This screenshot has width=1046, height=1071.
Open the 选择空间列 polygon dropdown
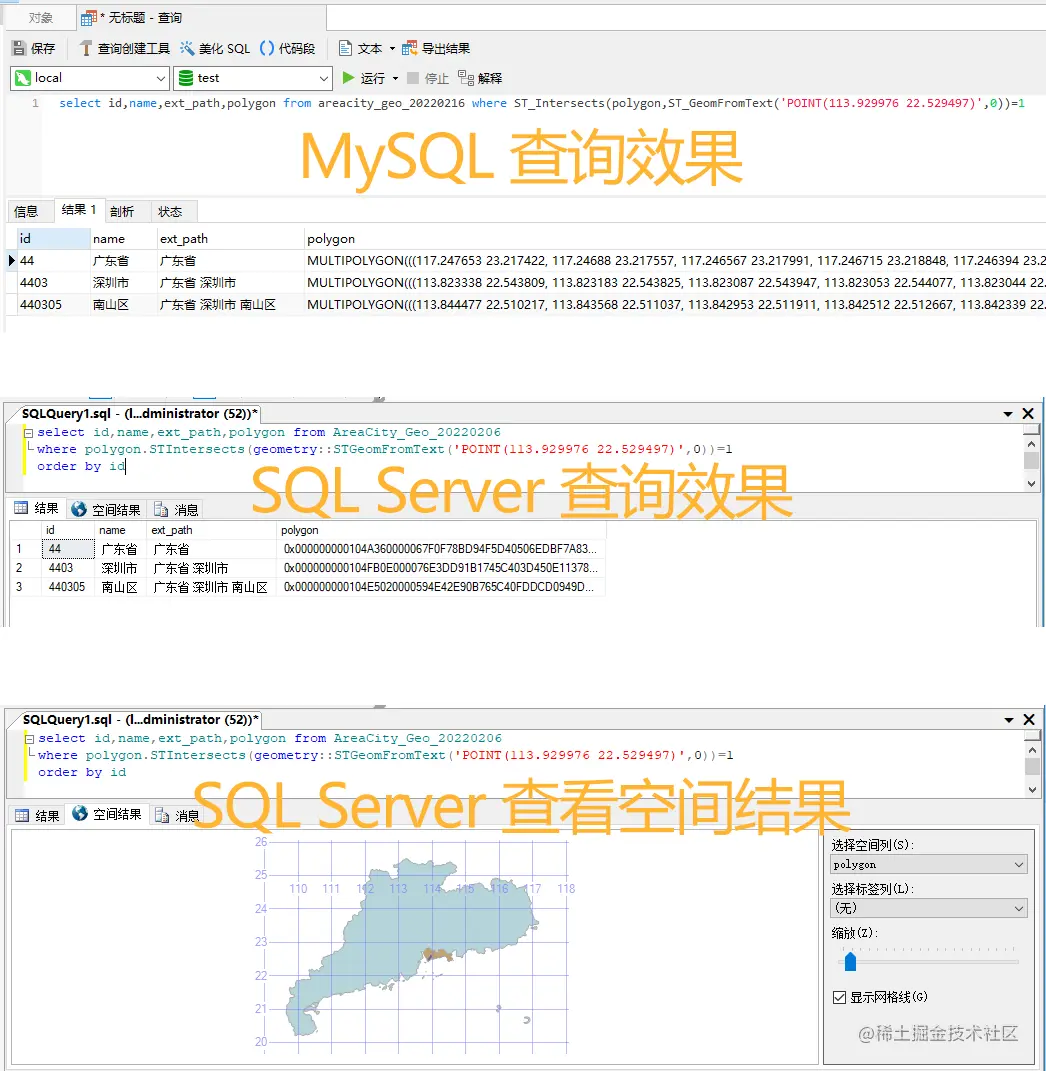point(928,864)
